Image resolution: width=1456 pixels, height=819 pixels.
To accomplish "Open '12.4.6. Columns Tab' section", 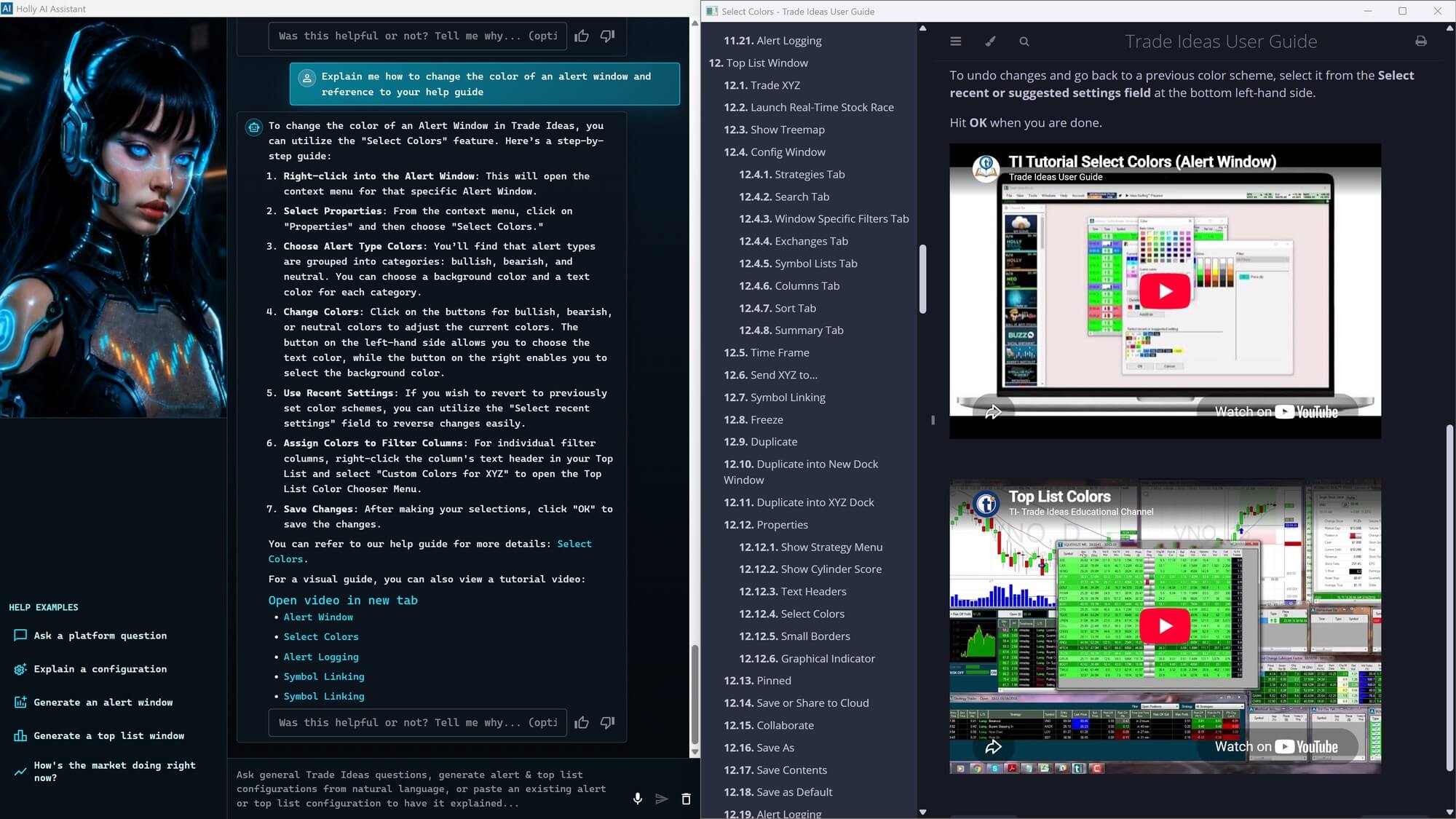I will coord(789,286).
